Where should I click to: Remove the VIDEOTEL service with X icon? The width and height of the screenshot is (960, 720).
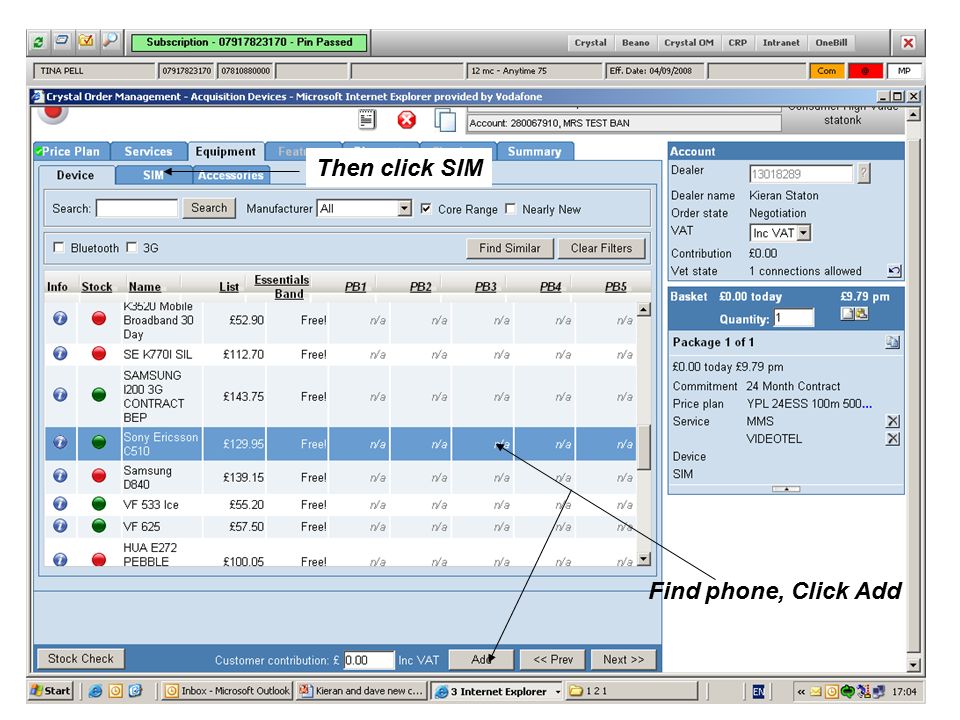[893, 438]
